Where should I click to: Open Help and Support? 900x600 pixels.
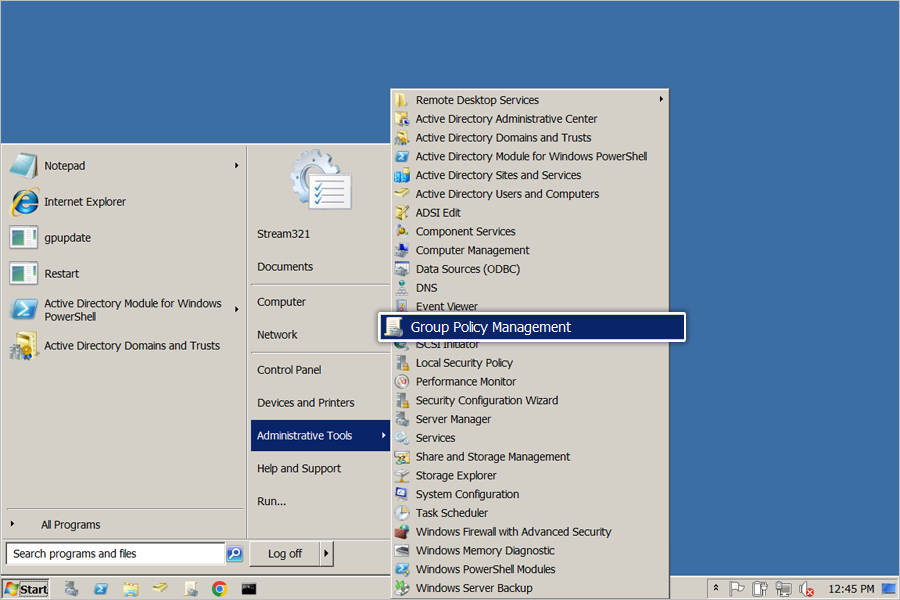click(298, 469)
